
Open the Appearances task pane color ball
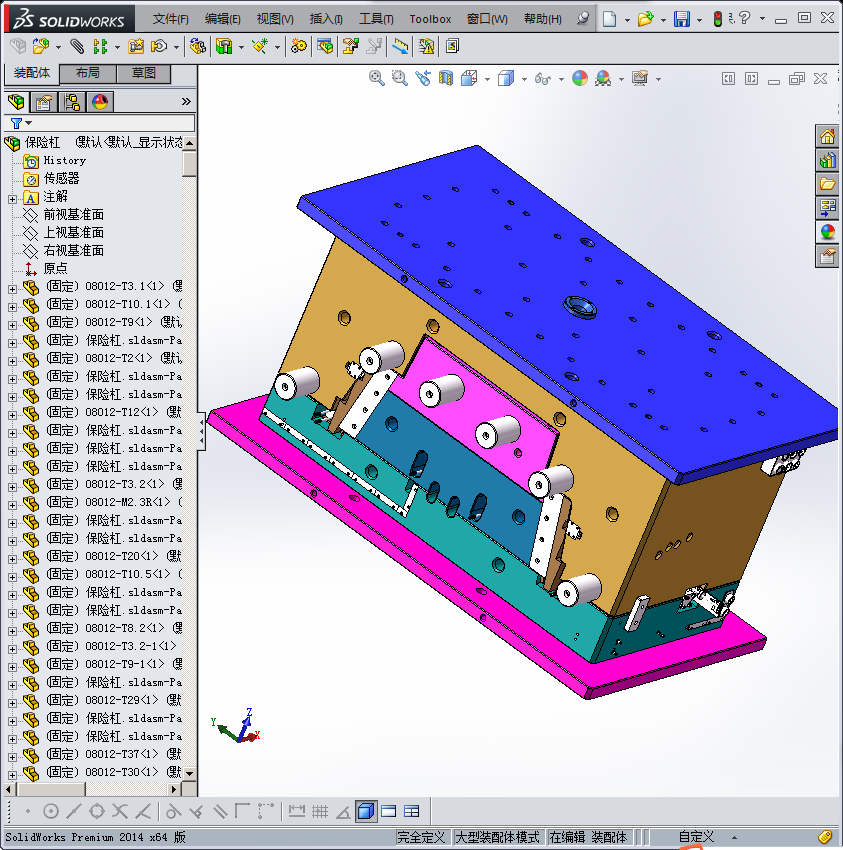[827, 232]
